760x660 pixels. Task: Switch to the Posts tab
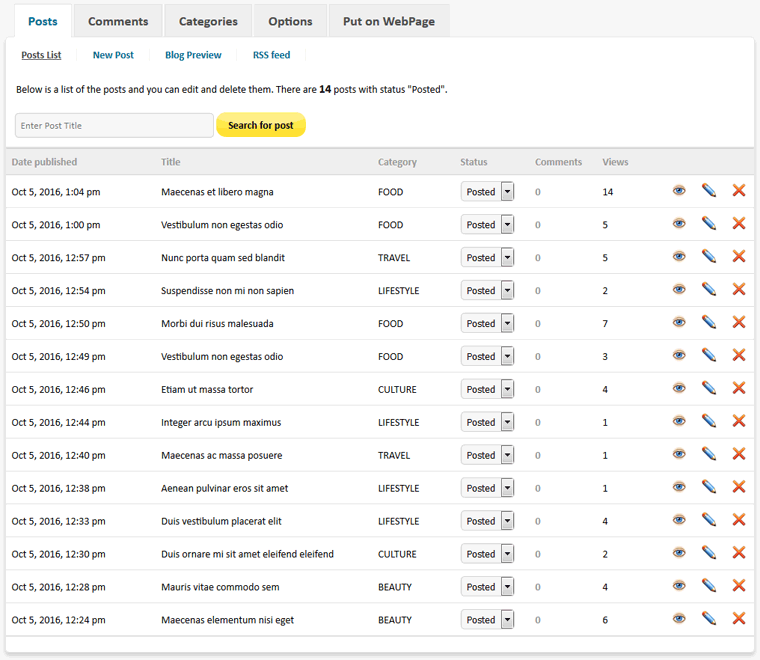[43, 21]
